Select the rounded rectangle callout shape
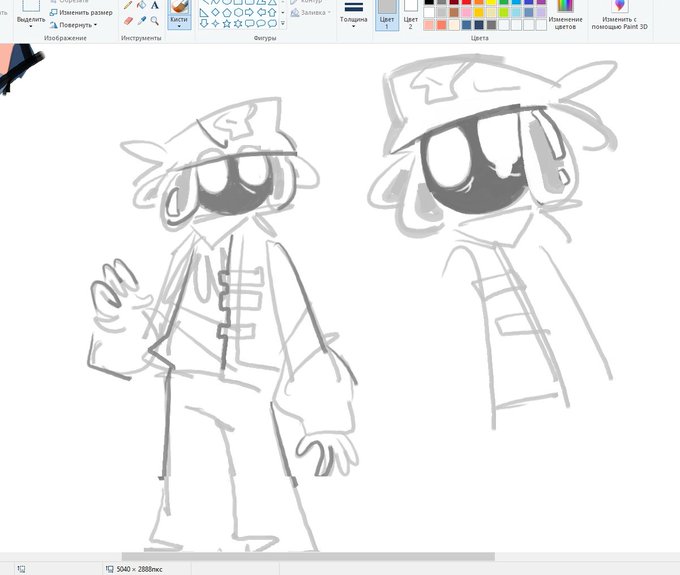 tap(249, 23)
